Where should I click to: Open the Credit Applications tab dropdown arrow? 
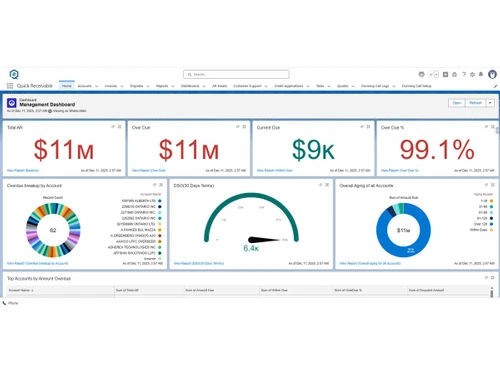308,86
